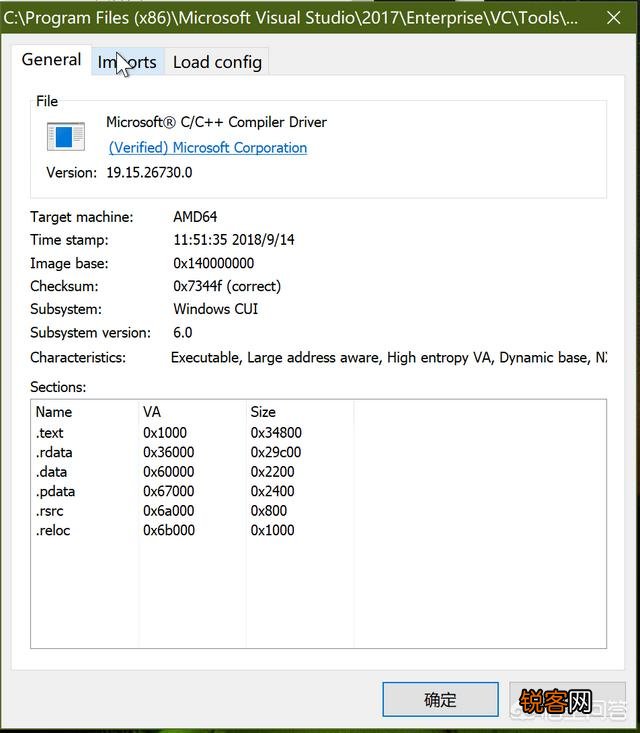Click the subsystem value Windows CUI
This screenshot has height=733, width=640.
click(216, 309)
